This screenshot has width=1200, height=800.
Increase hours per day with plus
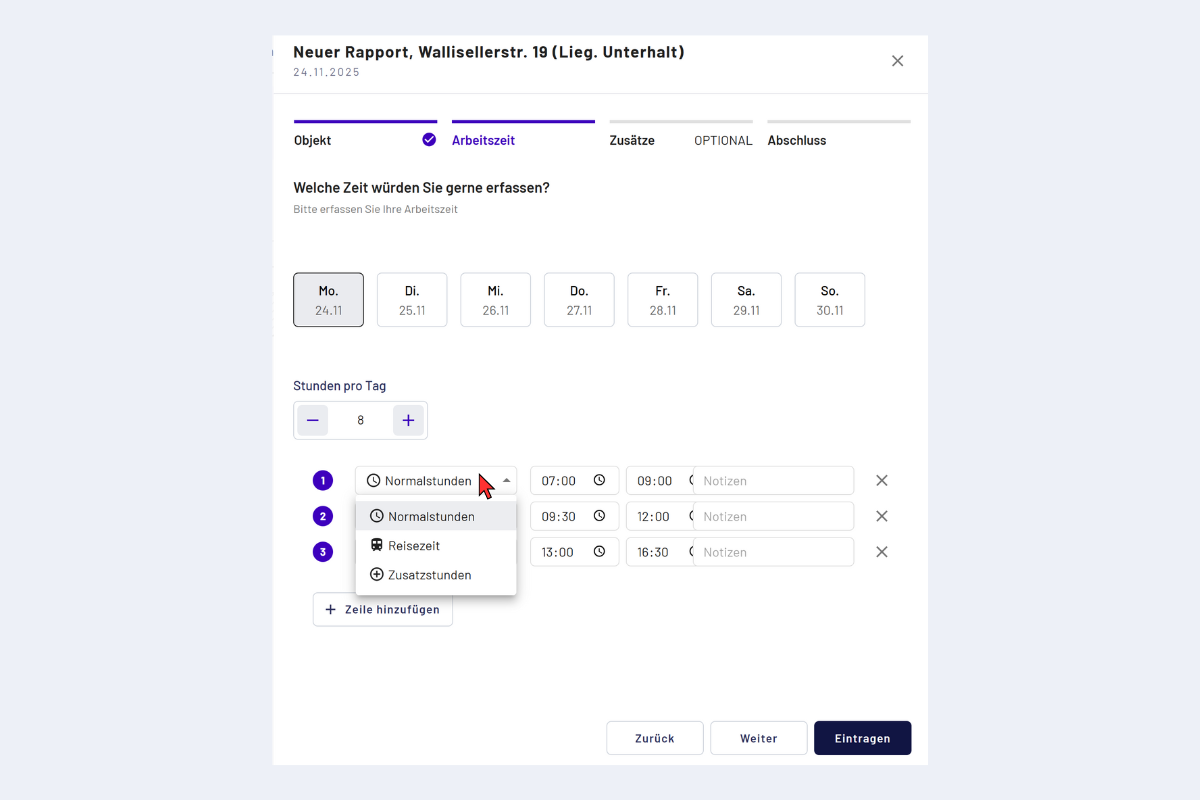408,421
